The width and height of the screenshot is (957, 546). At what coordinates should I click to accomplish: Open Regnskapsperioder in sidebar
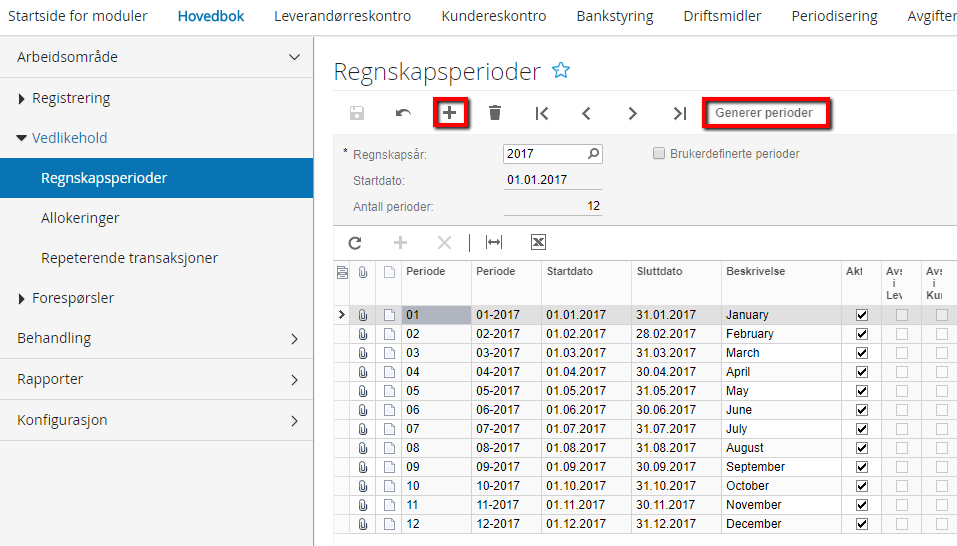pyautogui.click(x=156, y=178)
